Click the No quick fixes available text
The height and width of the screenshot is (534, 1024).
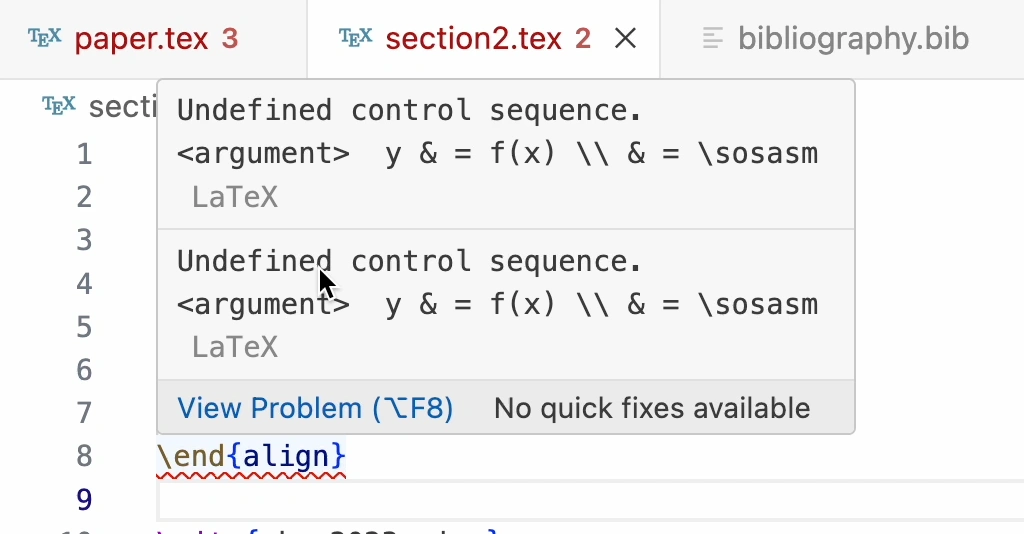[652, 409]
